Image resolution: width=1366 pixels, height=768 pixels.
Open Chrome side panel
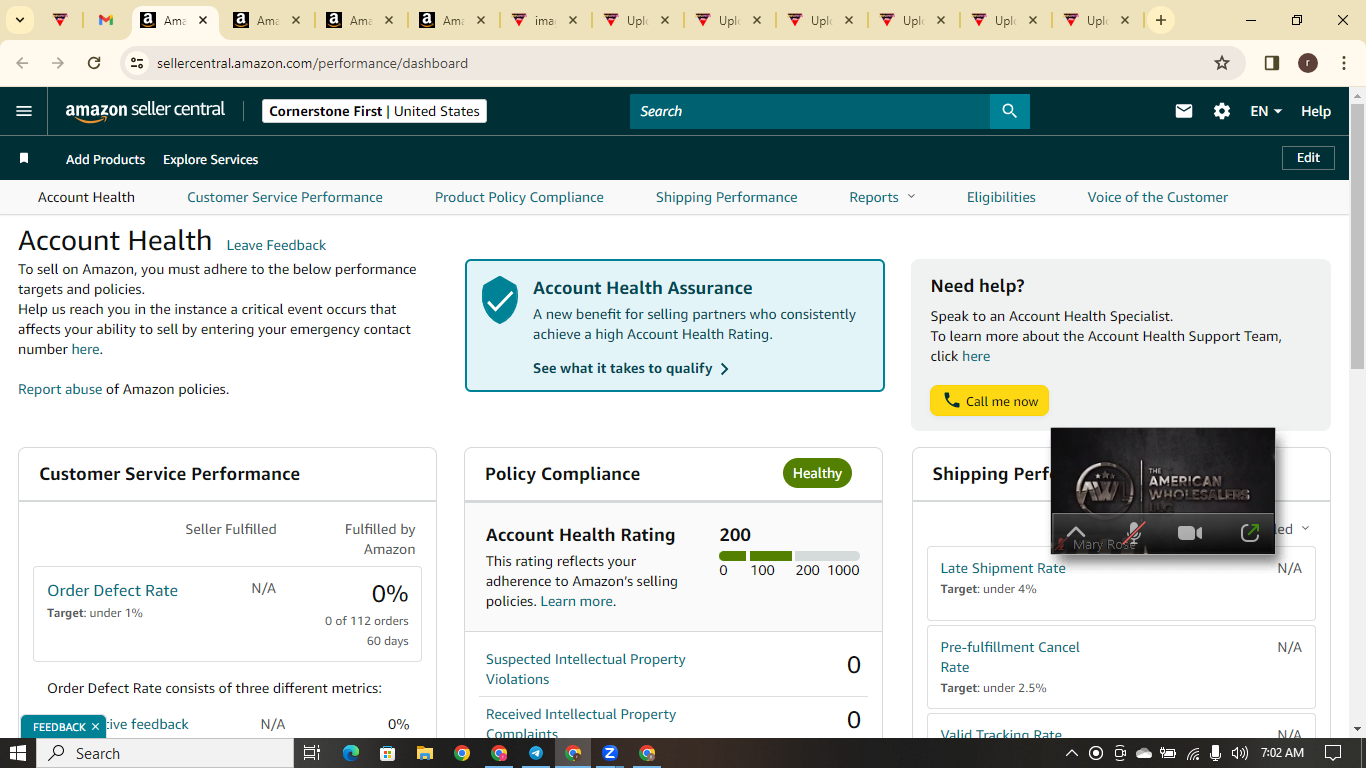click(1272, 63)
